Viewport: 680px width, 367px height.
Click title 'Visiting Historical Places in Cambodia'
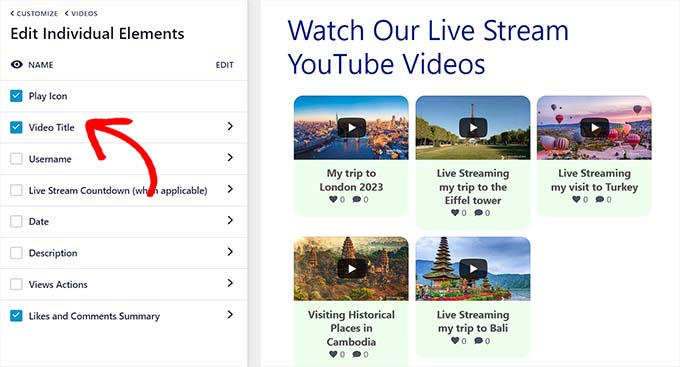click(351, 328)
